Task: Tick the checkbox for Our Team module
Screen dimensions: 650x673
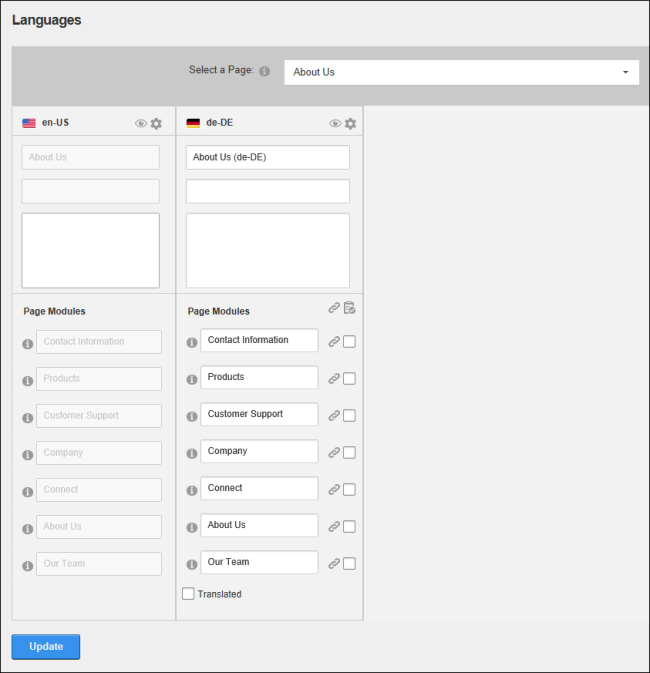Action: click(x=349, y=564)
